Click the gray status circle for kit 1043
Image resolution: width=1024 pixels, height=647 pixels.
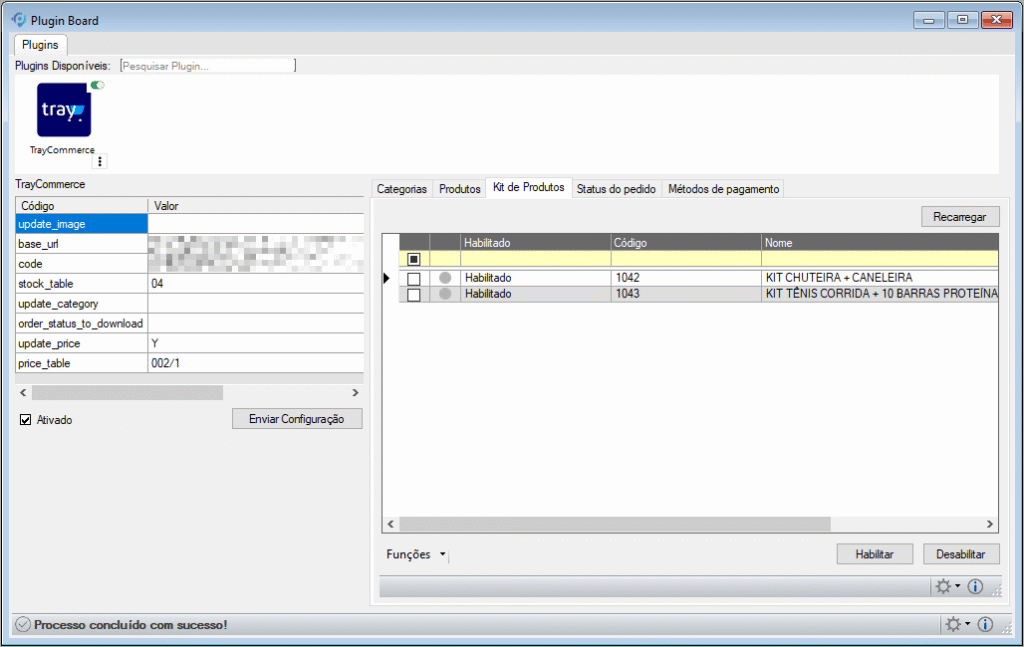(x=445, y=294)
